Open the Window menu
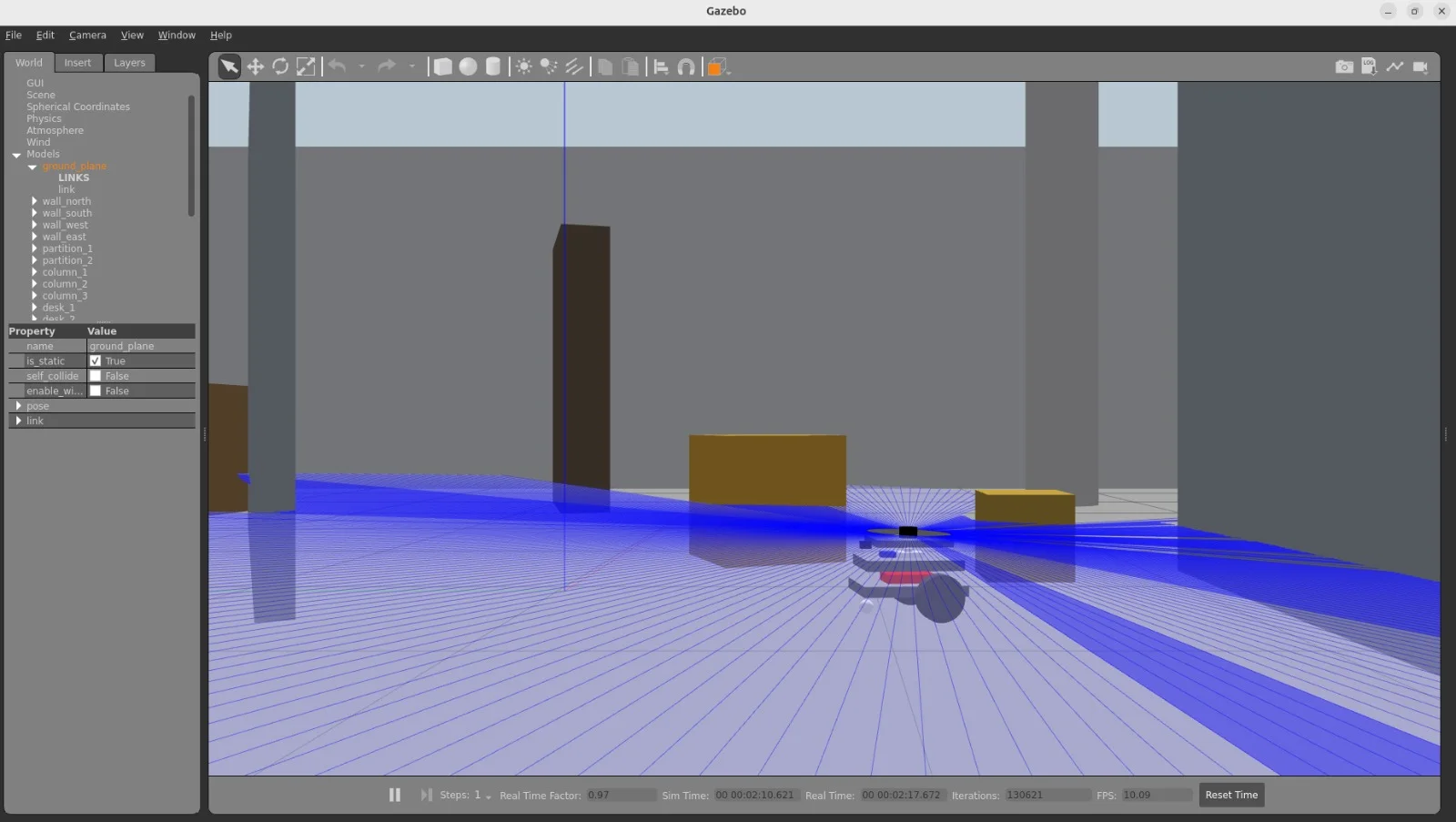 click(177, 35)
